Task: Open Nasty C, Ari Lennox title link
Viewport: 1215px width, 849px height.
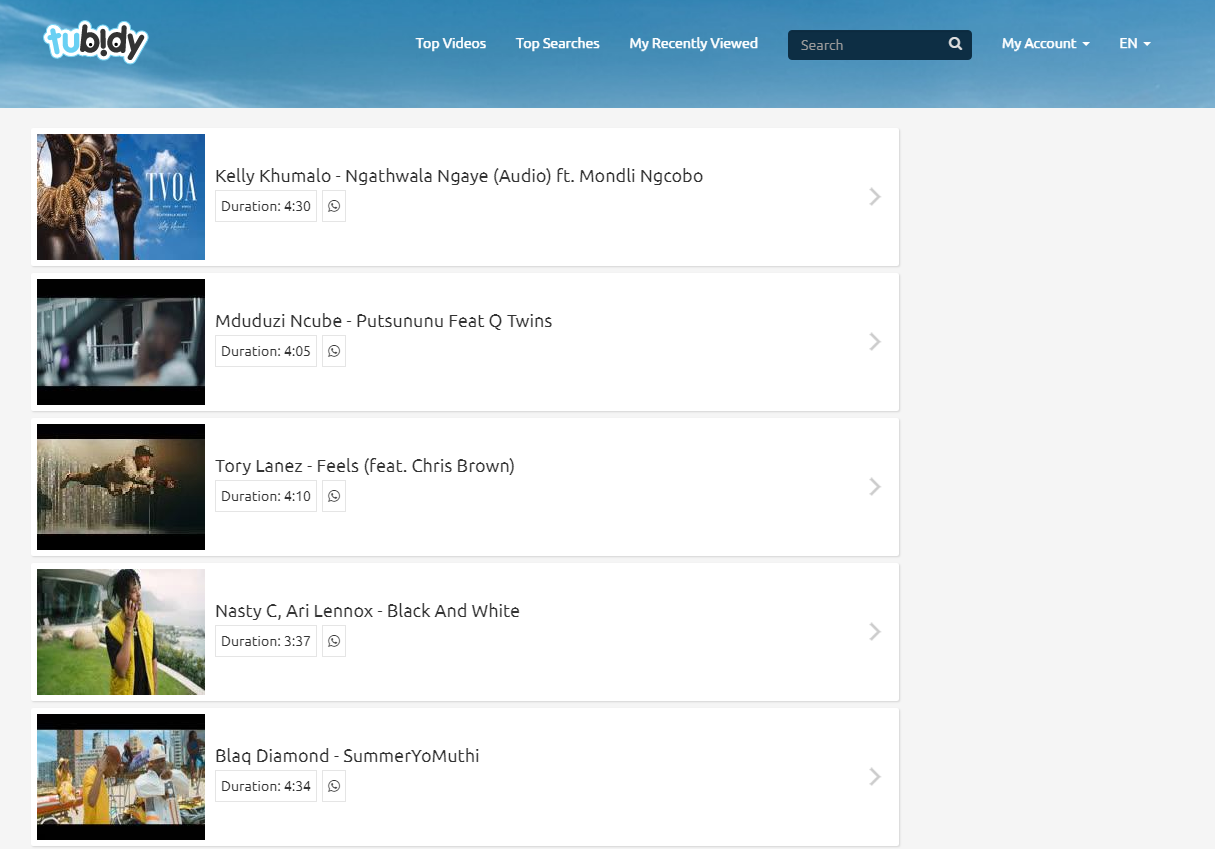Action: point(367,611)
